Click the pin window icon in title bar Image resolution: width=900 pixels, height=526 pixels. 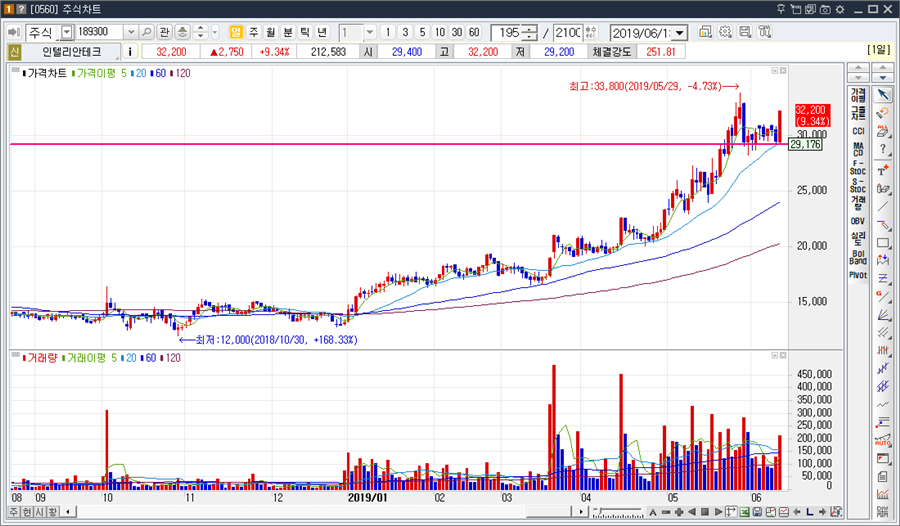click(x=781, y=9)
